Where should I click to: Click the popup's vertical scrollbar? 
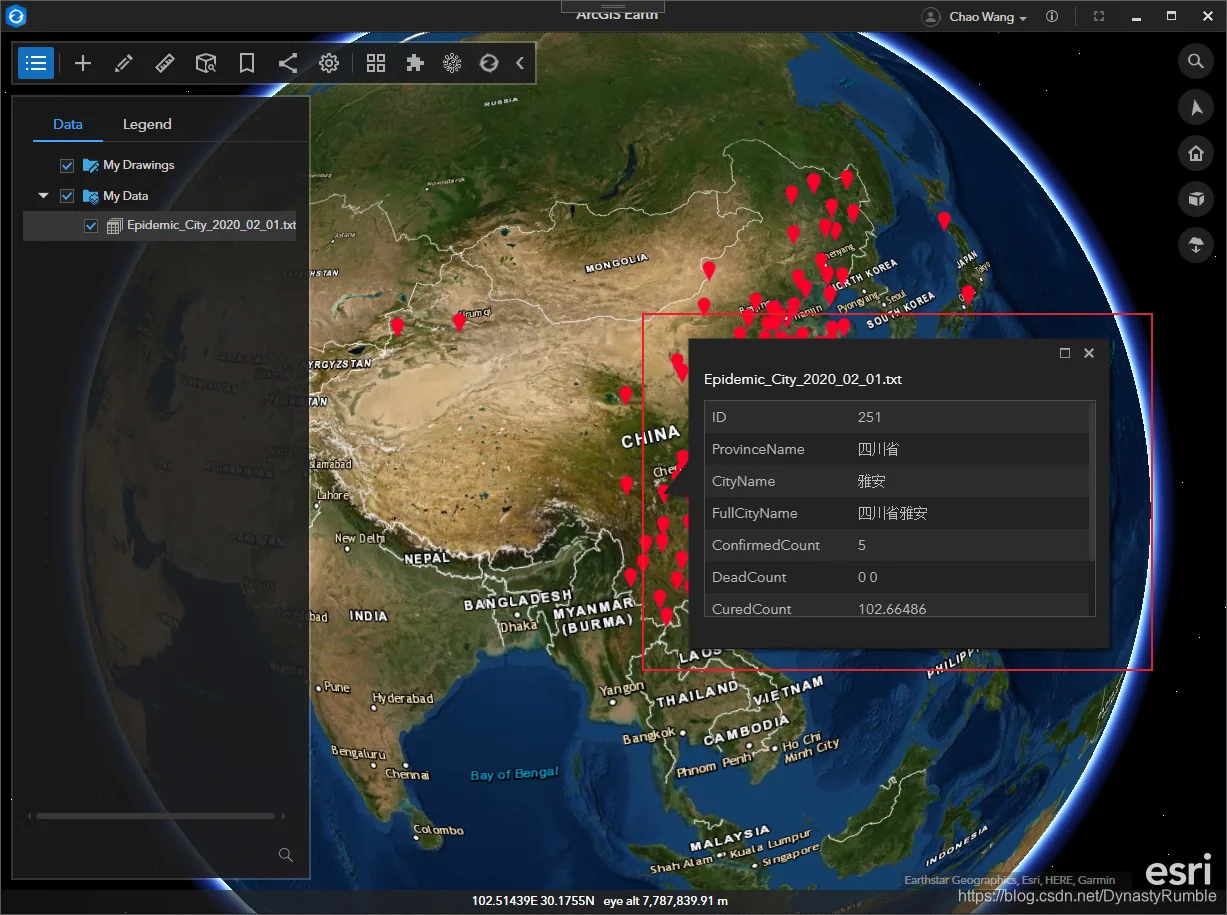click(1091, 480)
